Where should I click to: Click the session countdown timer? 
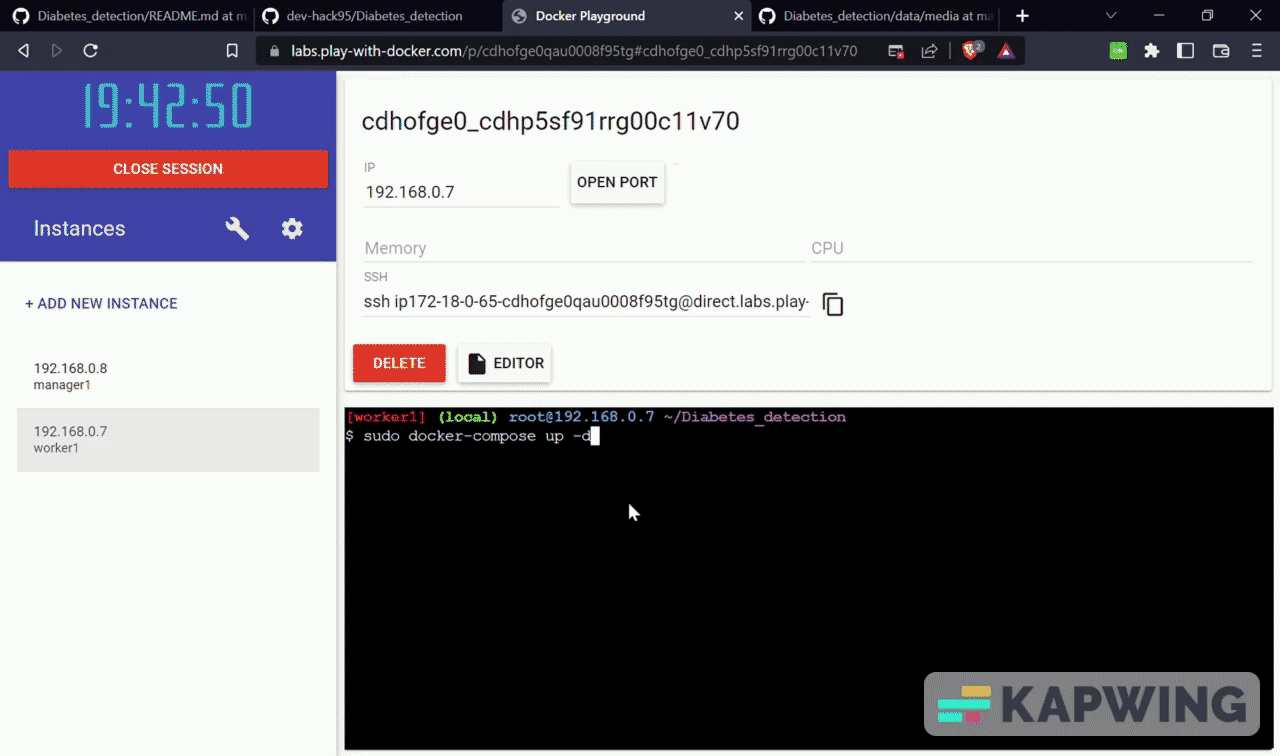point(168,106)
